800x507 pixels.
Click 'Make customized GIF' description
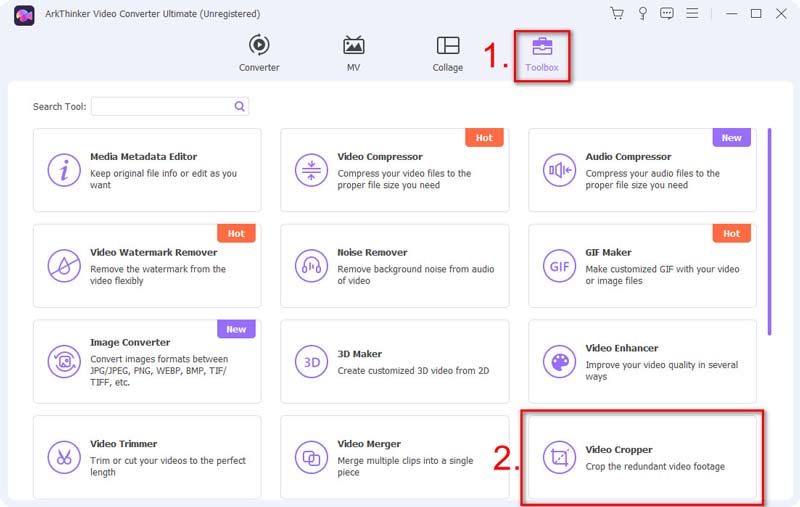(662, 275)
